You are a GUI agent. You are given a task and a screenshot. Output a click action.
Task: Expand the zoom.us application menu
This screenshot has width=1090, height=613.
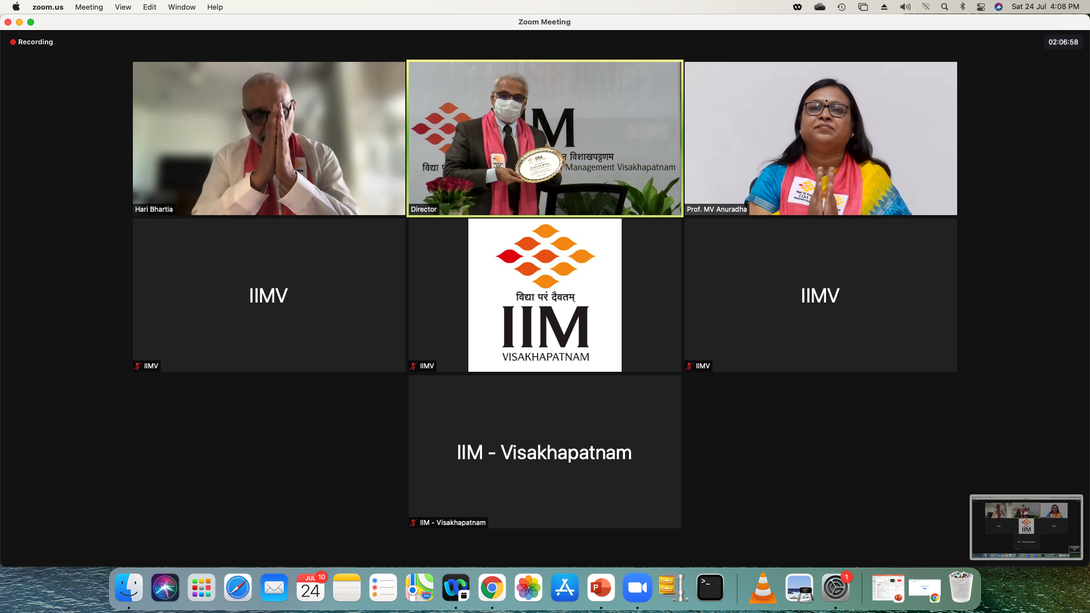[48, 7]
